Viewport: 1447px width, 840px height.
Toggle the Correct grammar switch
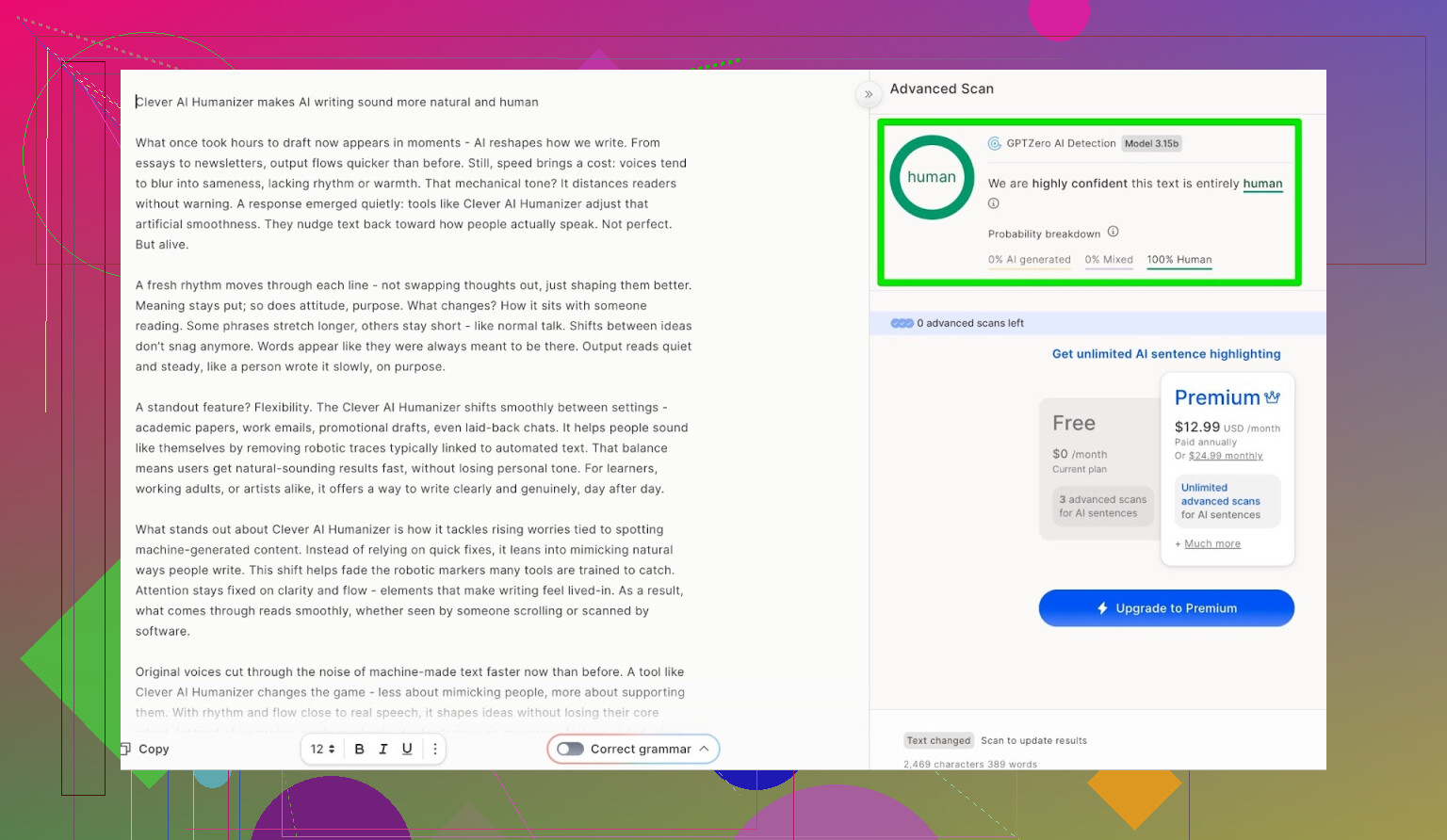[570, 749]
